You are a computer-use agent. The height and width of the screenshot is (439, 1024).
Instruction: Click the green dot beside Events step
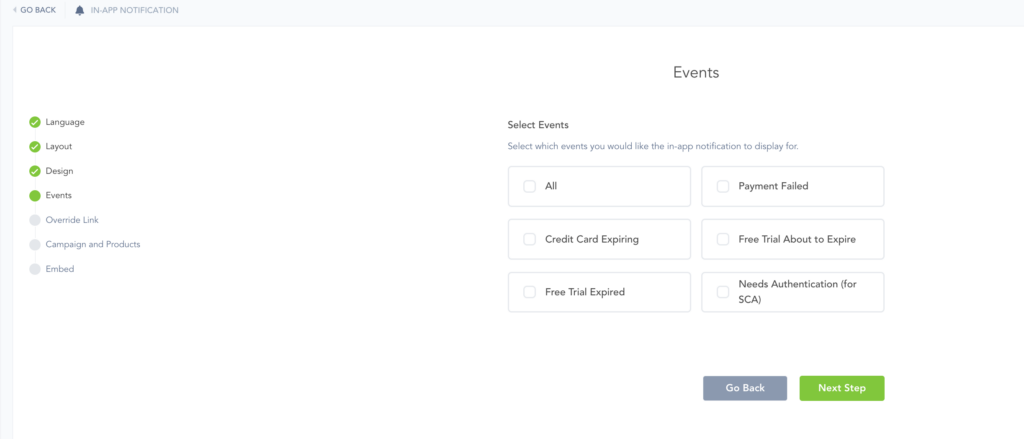click(35, 196)
